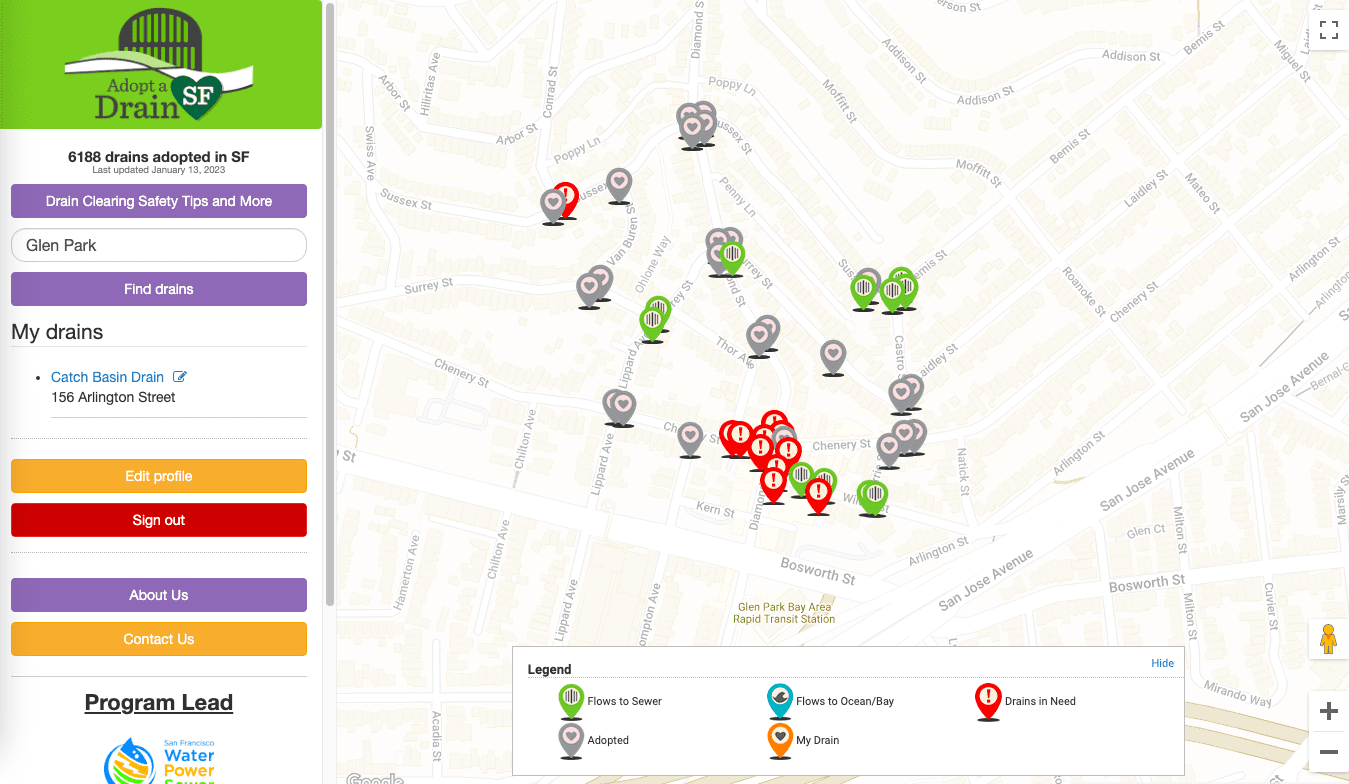
Task: Select the adopted marker near Thor Ave
Action: click(x=759, y=338)
